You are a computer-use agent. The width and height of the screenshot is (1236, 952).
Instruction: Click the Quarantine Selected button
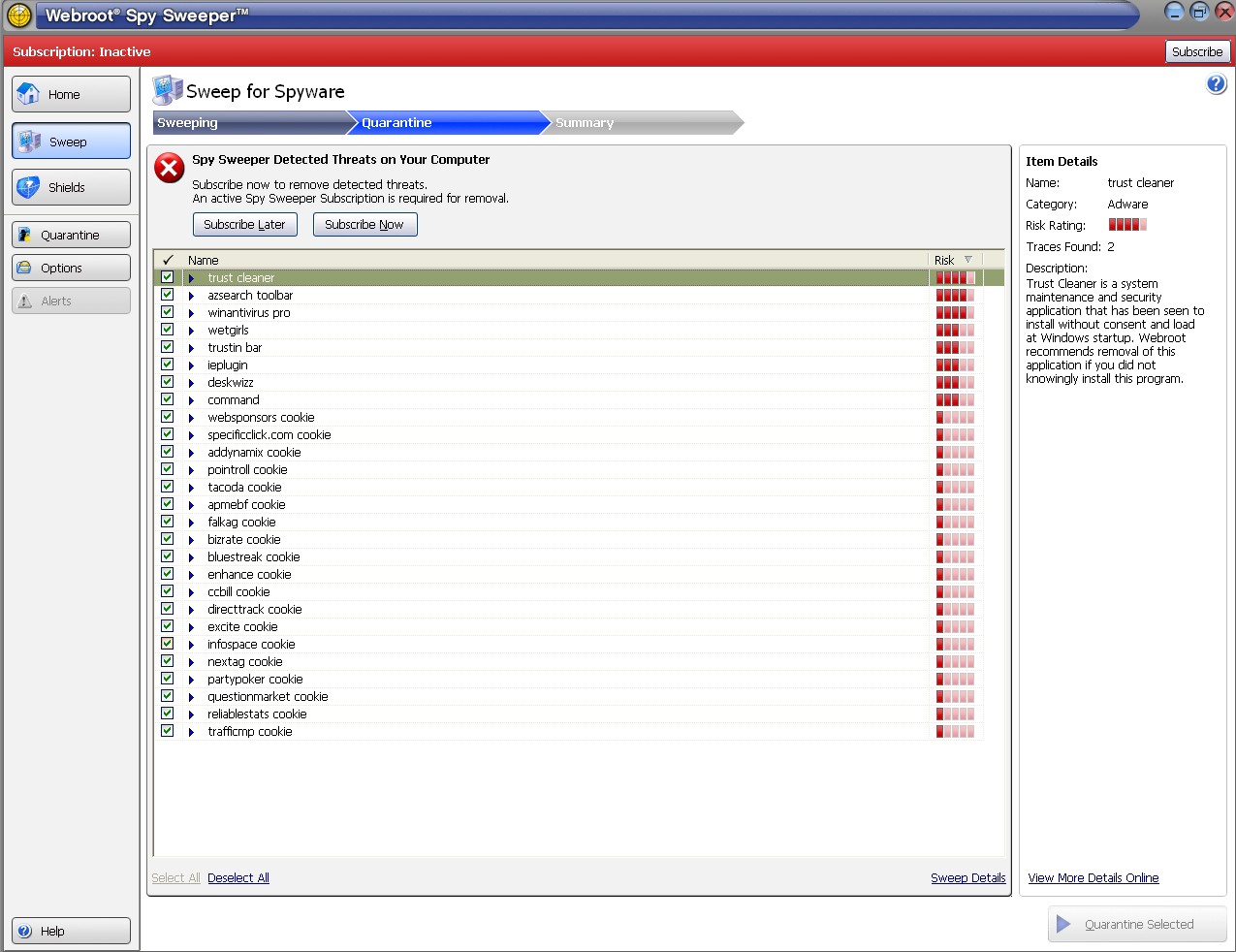tap(1137, 924)
